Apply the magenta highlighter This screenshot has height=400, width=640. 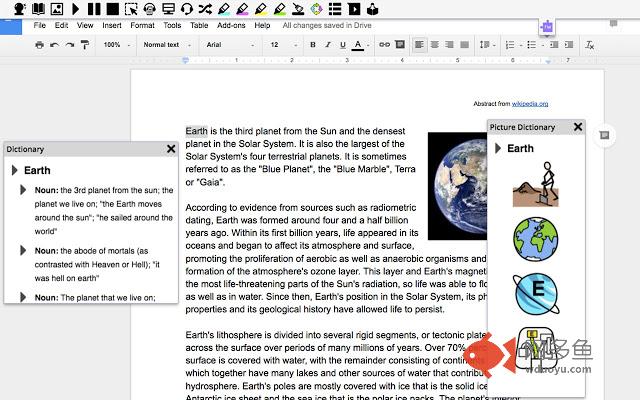[242, 9]
